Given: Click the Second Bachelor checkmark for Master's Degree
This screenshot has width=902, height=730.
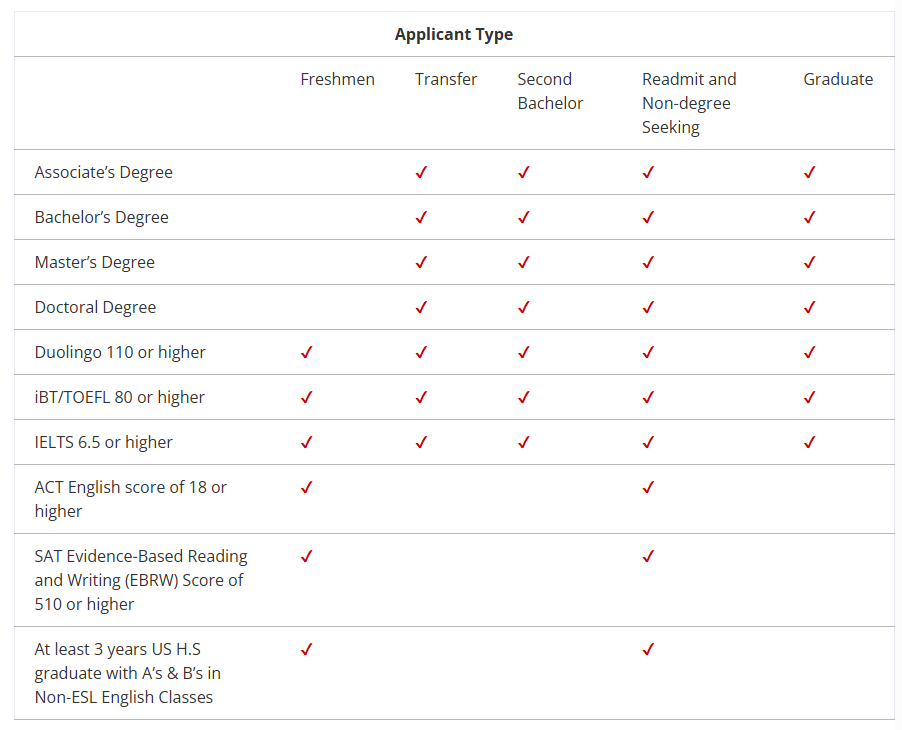Looking at the screenshot, I should pyautogui.click(x=523, y=262).
